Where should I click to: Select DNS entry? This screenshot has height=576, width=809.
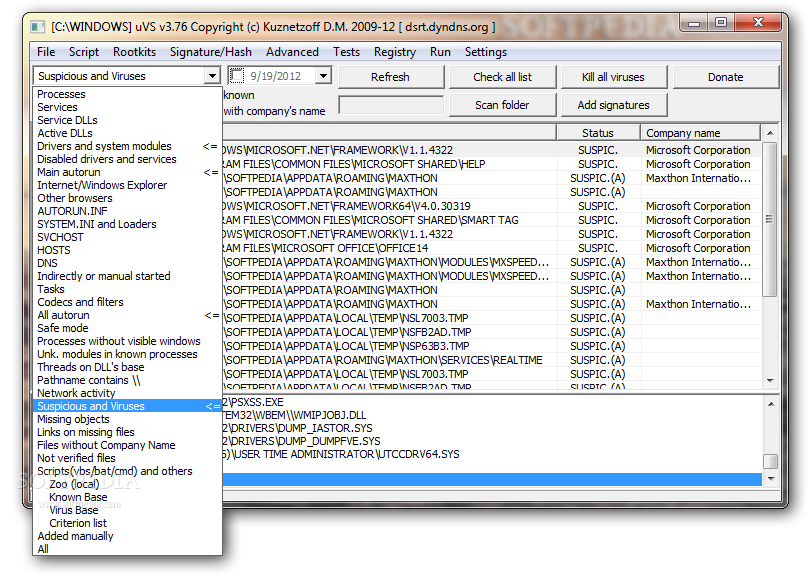[127, 263]
